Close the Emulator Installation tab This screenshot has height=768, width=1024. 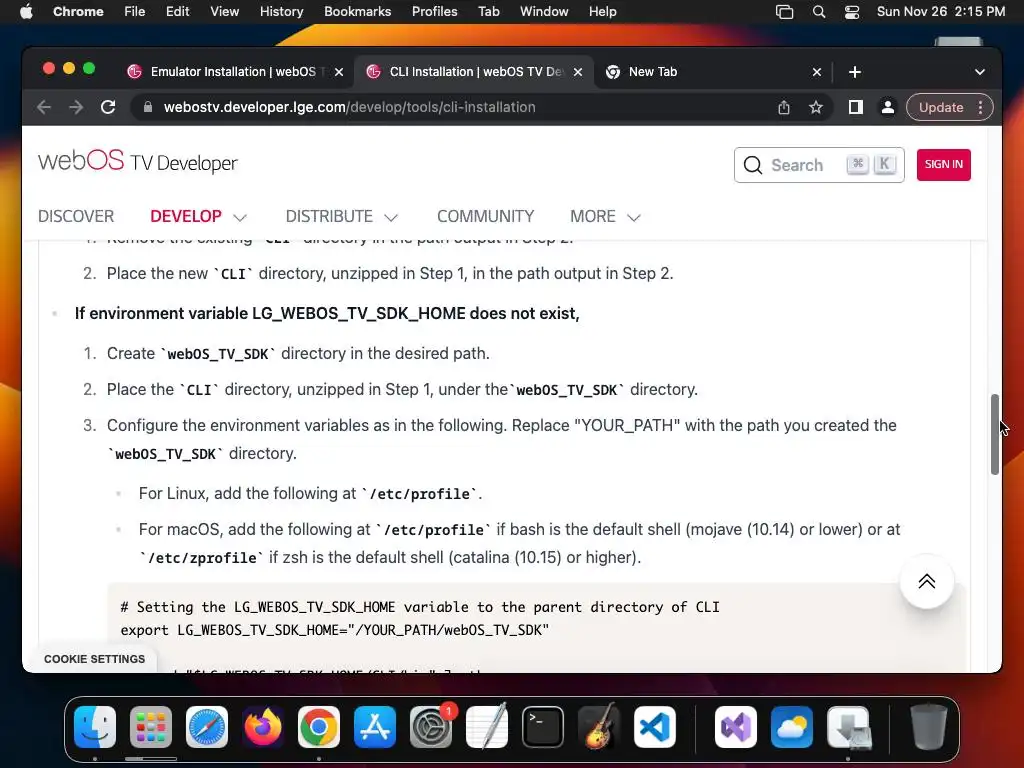pos(339,72)
